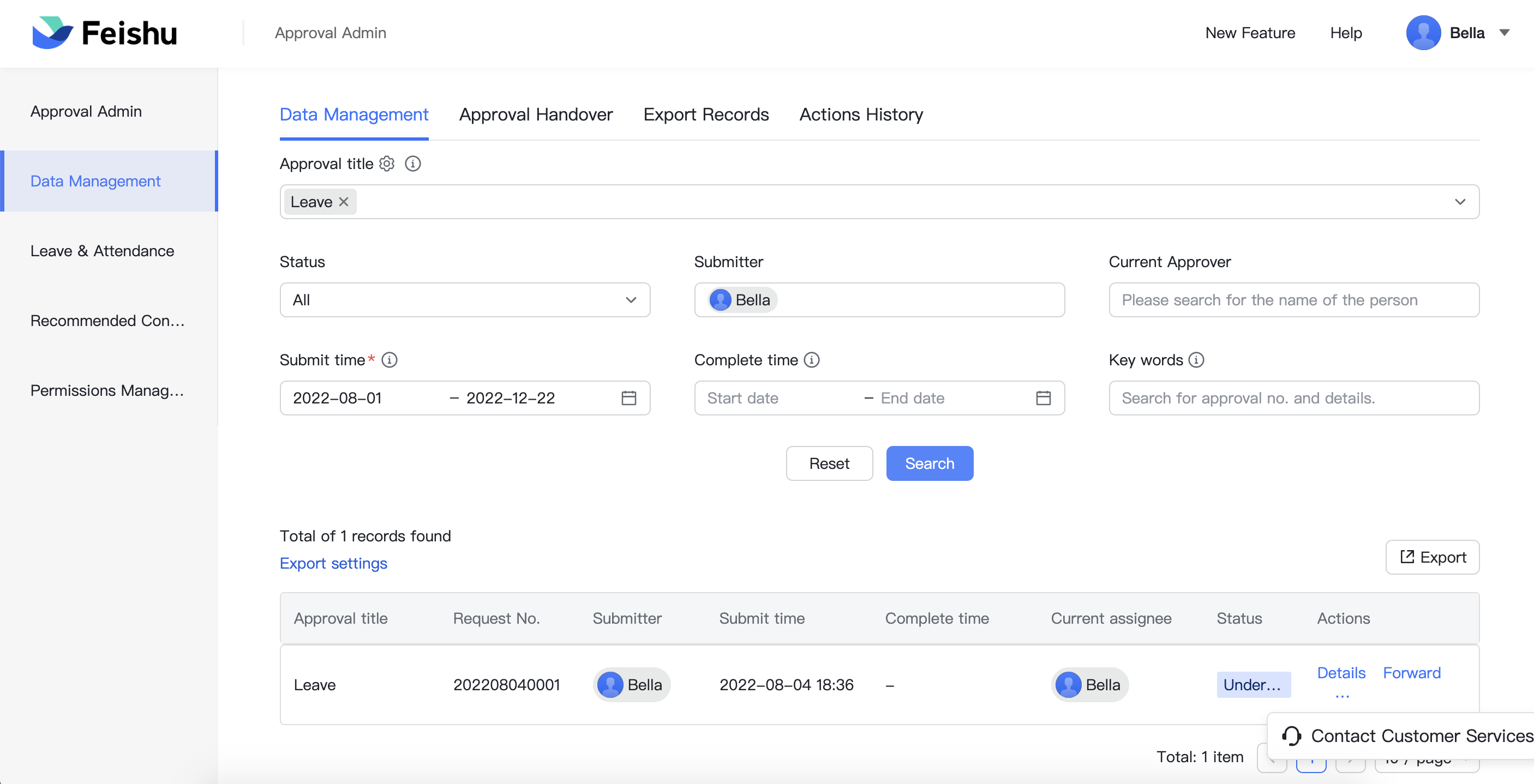The height and width of the screenshot is (784, 1534).
Task: Click Bella's profile avatar
Action: [x=1424, y=33]
